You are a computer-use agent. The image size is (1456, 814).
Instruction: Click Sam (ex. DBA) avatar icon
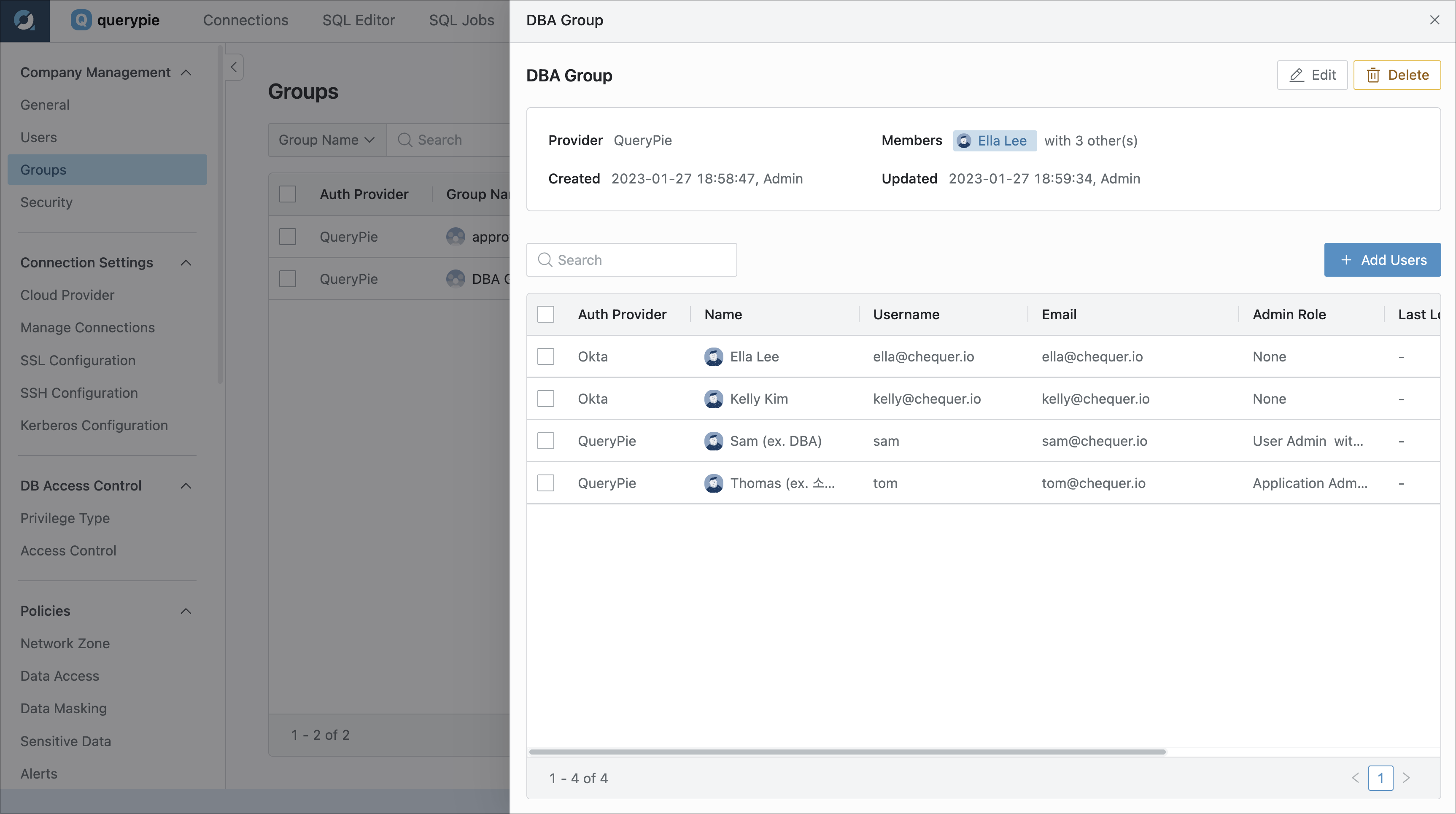713,441
